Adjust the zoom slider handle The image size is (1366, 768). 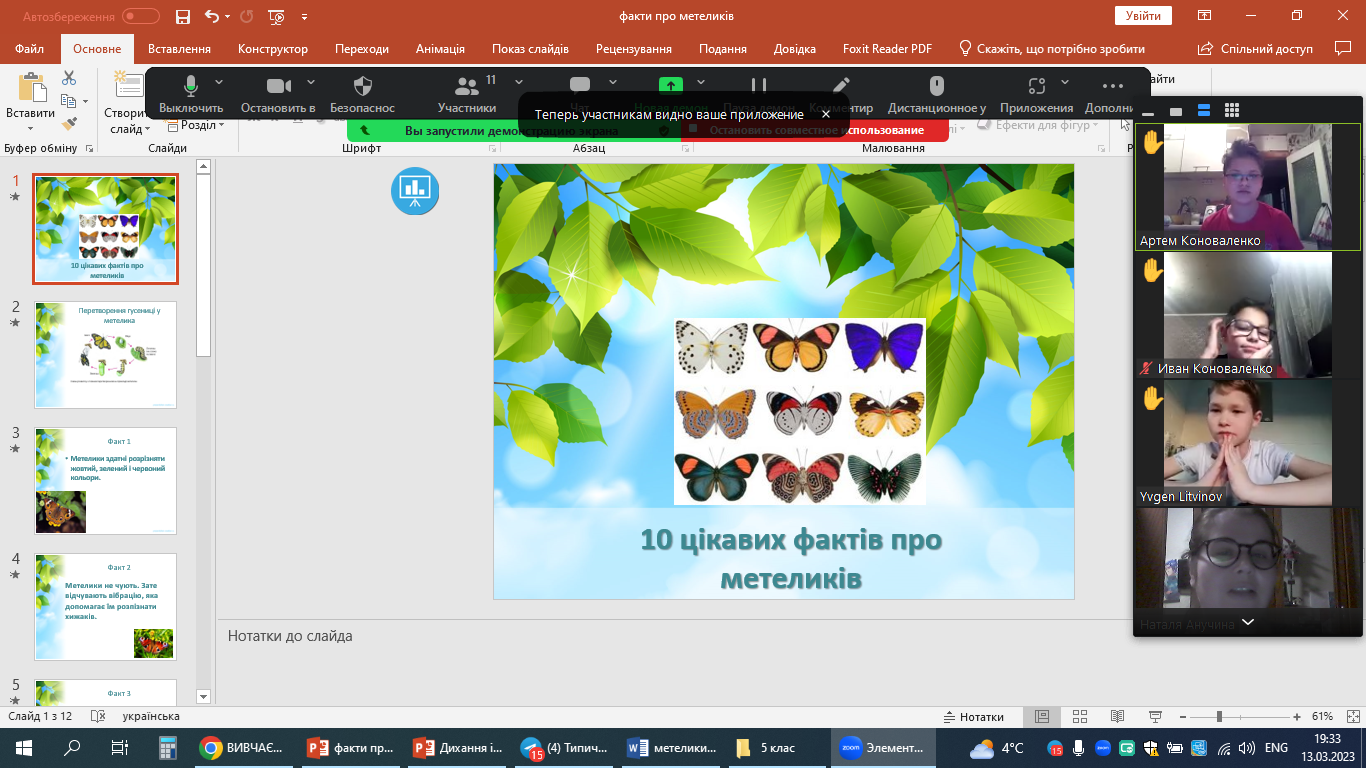1219,717
